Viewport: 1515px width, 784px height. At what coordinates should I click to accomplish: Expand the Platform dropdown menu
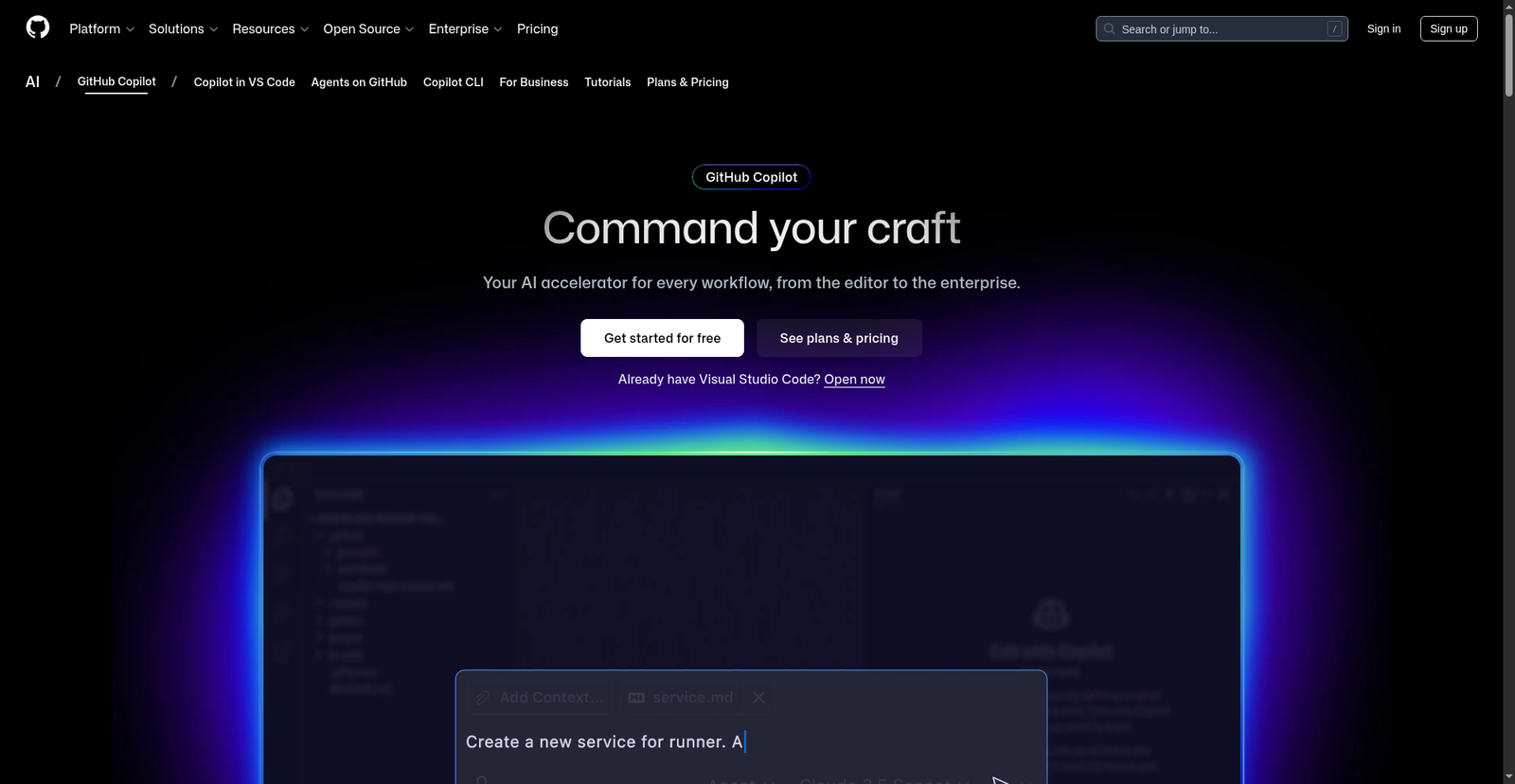click(x=101, y=29)
